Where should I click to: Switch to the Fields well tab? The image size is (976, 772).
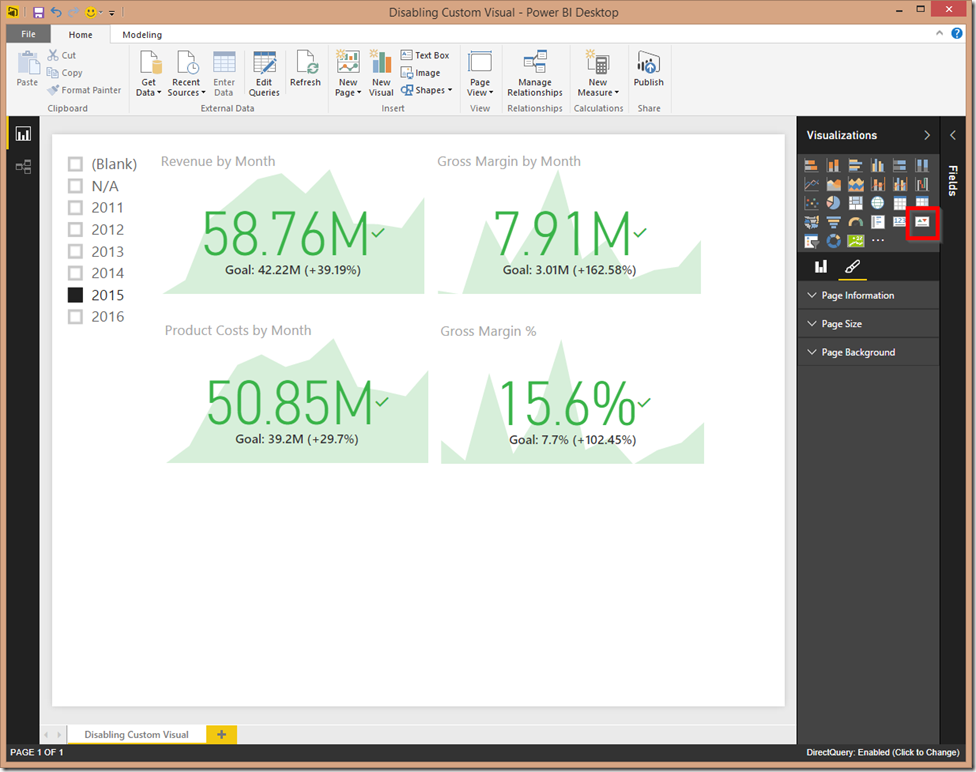(821, 266)
